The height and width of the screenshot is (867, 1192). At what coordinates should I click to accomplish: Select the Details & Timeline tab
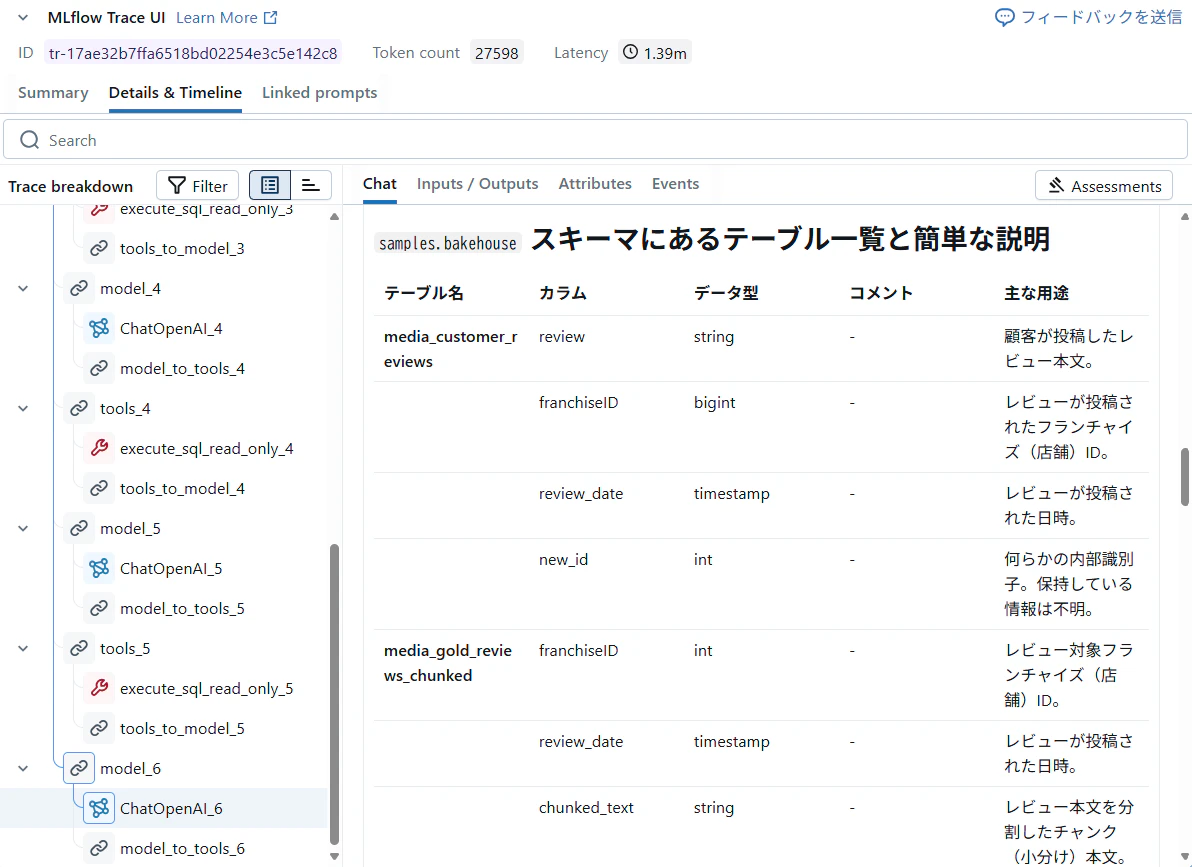pos(175,93)
